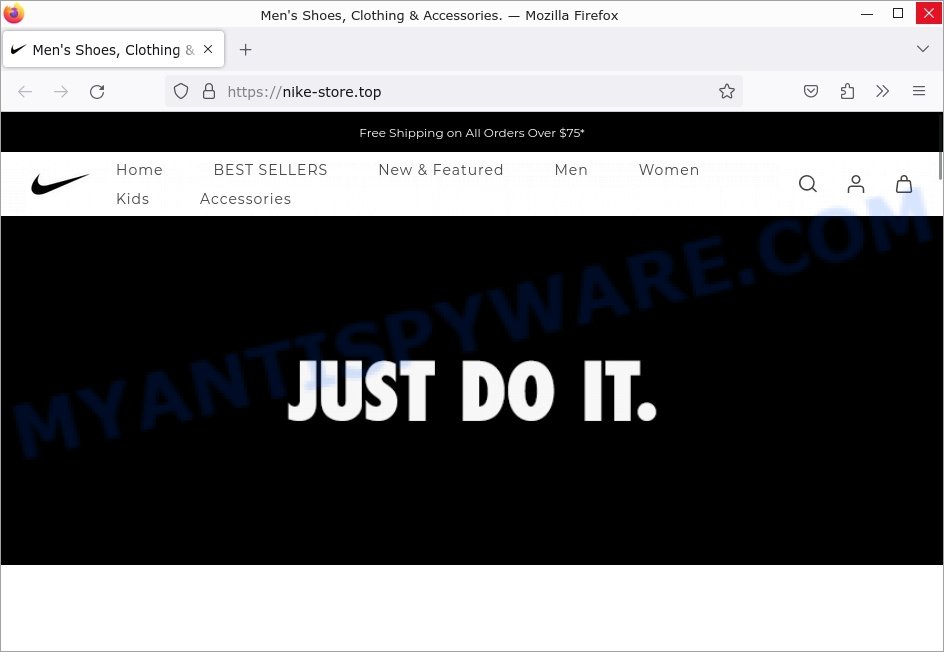Image resolution: width=944 pixels, height=652 pixels.
Task: Click the JUST DO IT hero banner
Action: [x=472, y=390]
